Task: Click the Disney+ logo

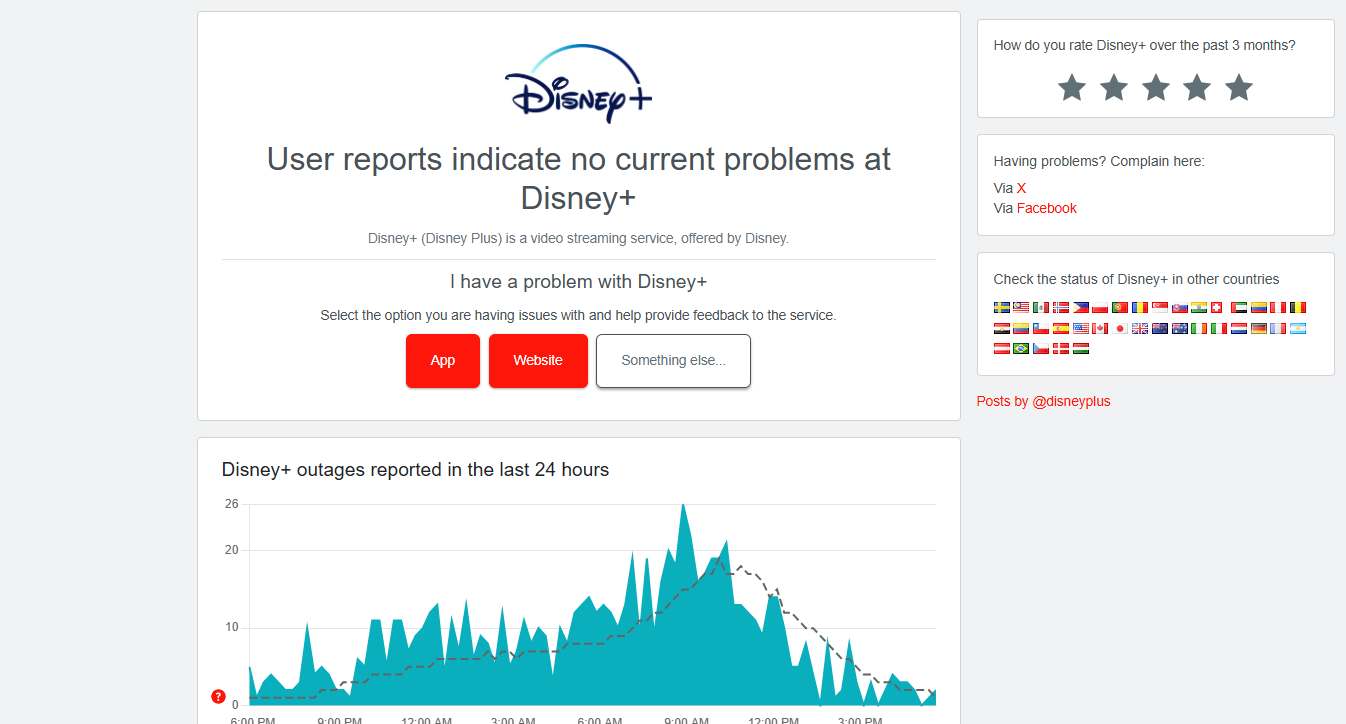Action: coord(578,84)
